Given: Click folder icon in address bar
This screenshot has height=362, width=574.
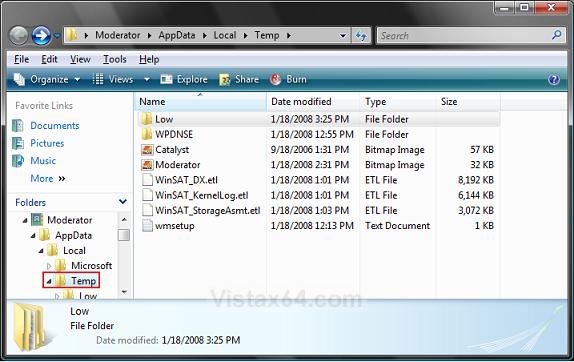Looking at the screenshot, I should coord(71,36).
